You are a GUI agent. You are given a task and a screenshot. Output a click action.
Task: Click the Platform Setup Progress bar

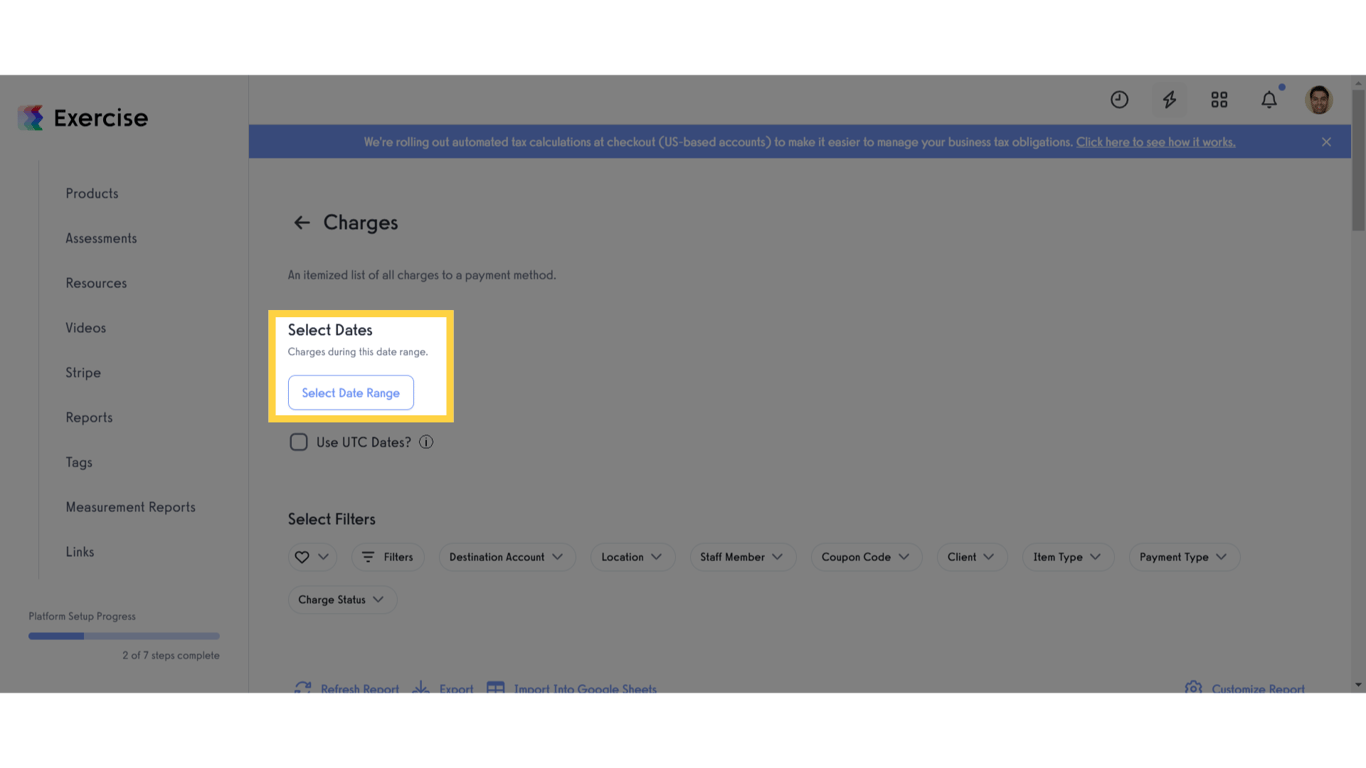[123, 635]
